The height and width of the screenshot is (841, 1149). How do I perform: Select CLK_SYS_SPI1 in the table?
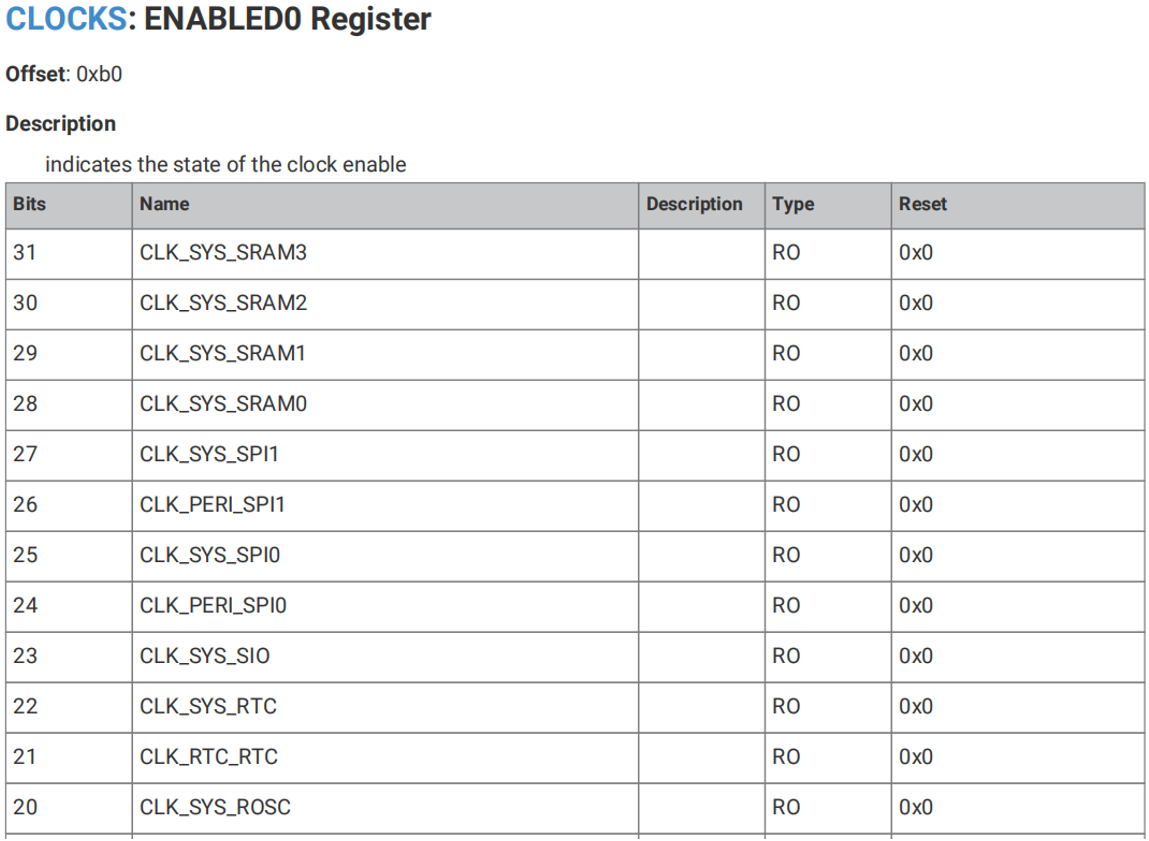click(209, 455)
